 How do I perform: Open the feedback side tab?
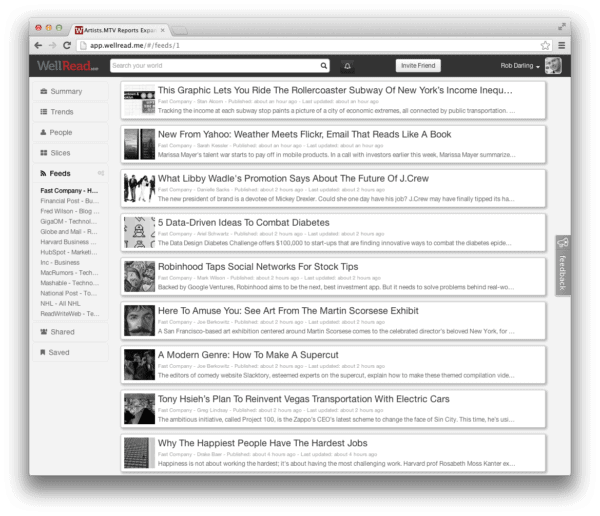click(563, 265)
